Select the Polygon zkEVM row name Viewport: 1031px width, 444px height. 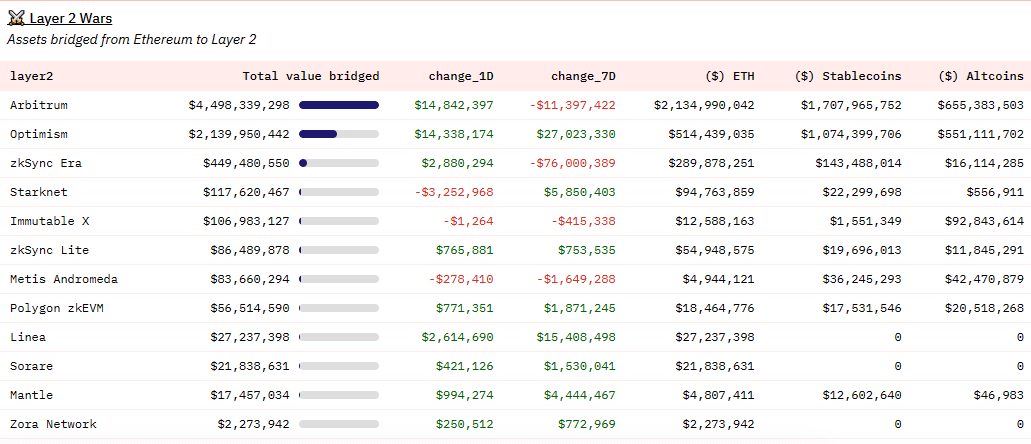pyautogui.click(x=57, y=308)
